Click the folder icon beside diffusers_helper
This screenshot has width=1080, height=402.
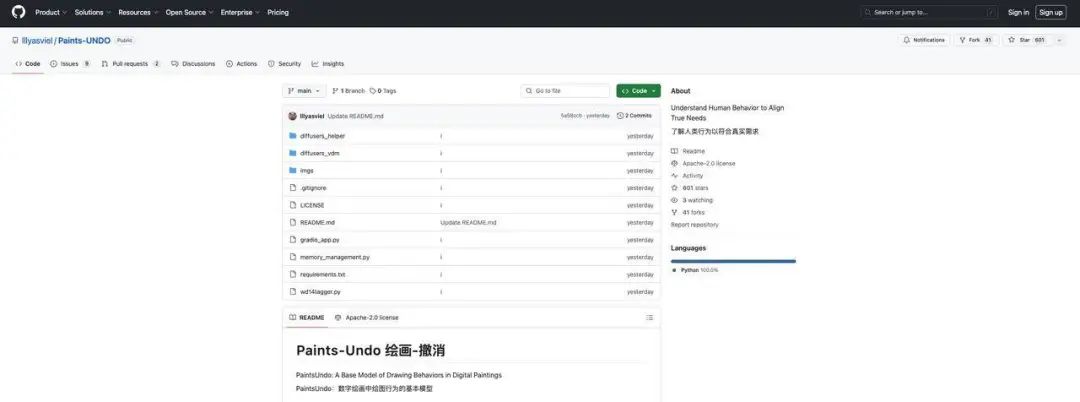point(293,136)
